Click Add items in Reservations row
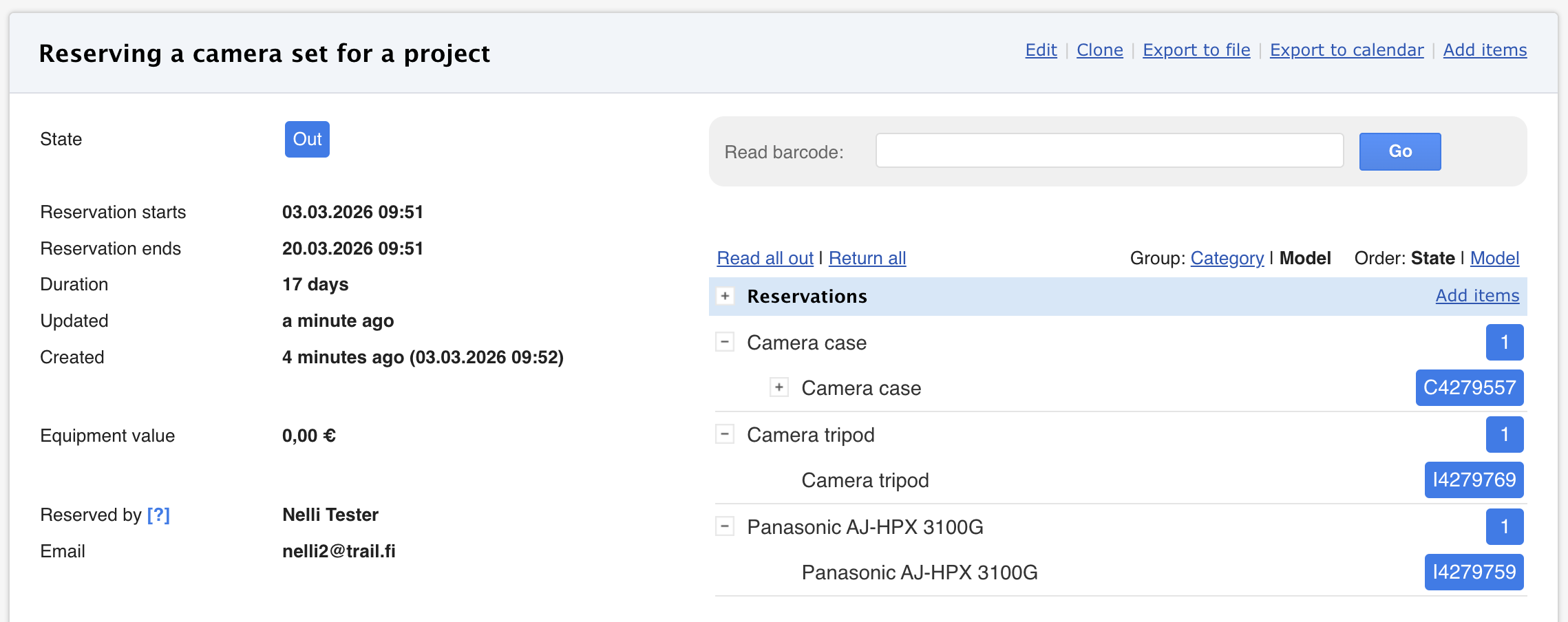Screen dimensions: 1568x622 click(x=1477, y=295)
